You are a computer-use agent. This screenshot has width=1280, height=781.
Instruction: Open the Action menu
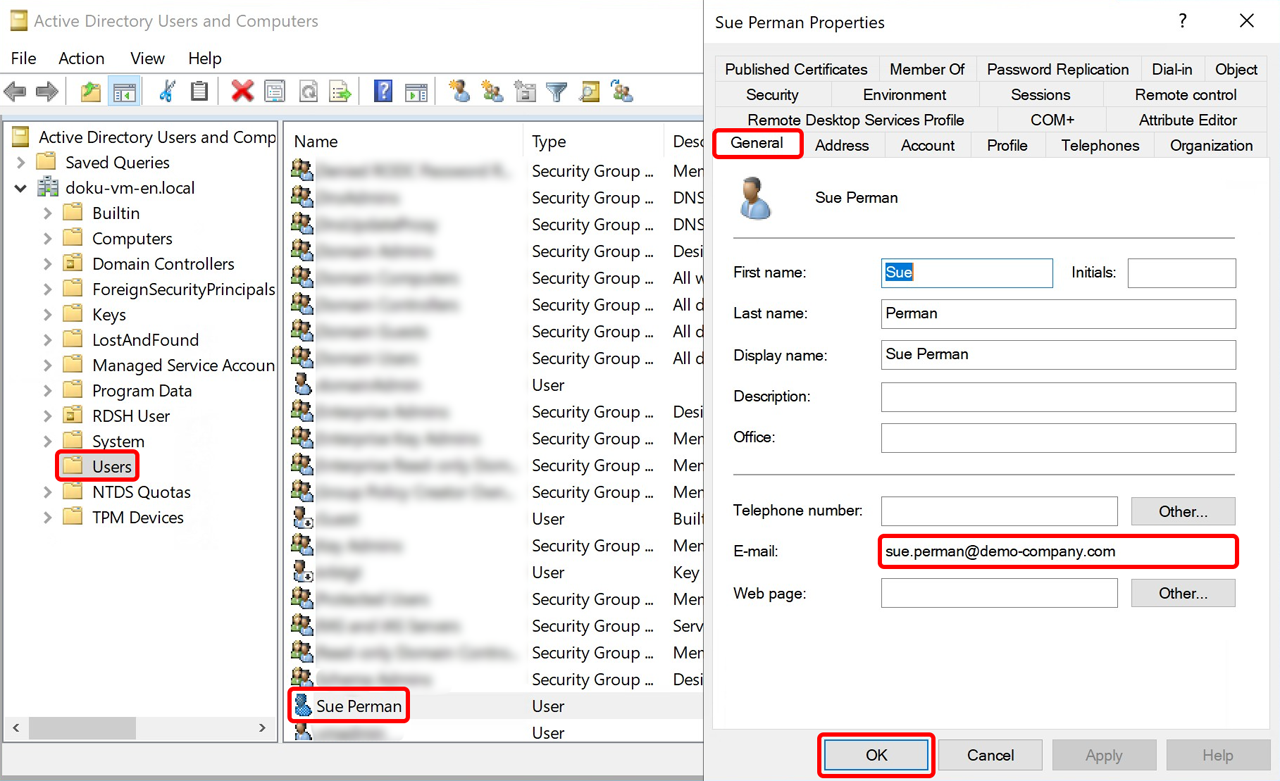pyautogui.click(x=81, y=58)
